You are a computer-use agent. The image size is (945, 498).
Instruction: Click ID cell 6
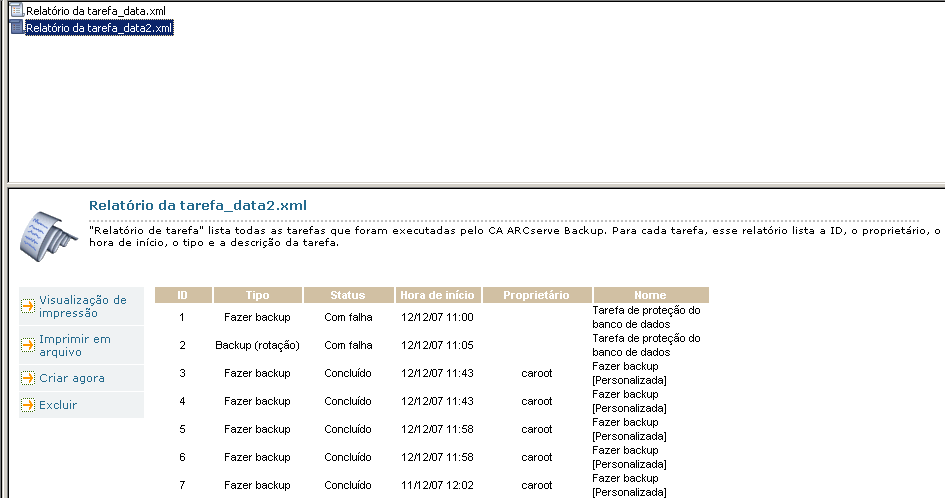(182, 457)
